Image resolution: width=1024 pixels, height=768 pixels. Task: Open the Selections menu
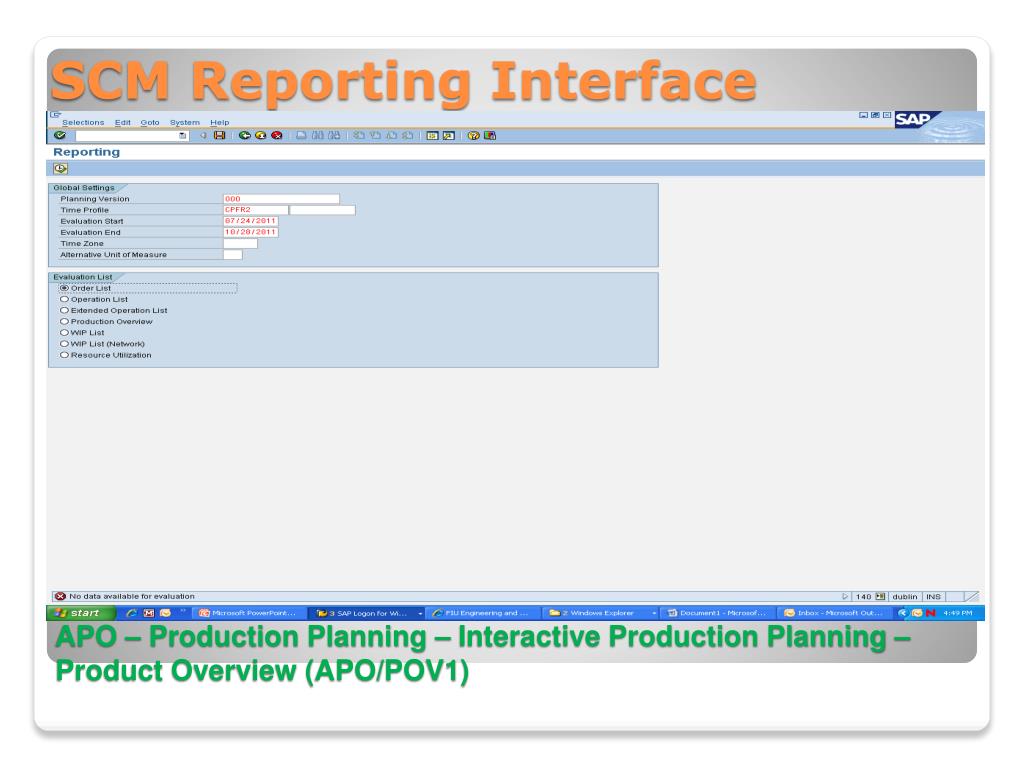pyautogui.click(x=83, y=122)
